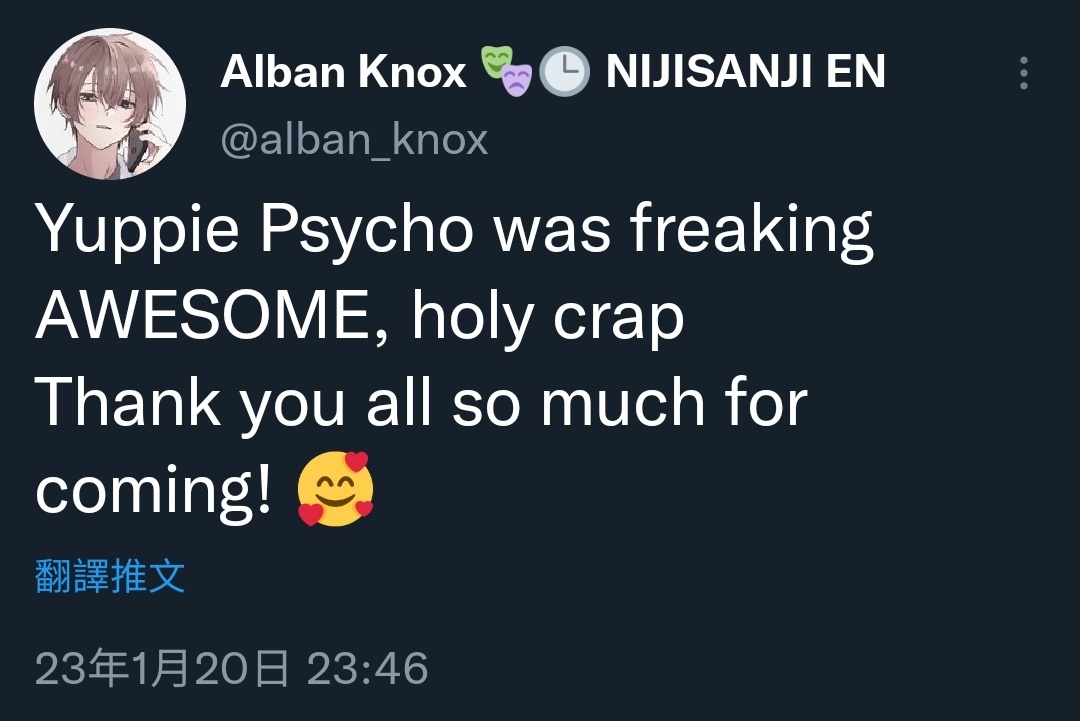Click the 23:46 time in the timestamp
This screenshot has width=1080, height=721.
coord(368,669)
